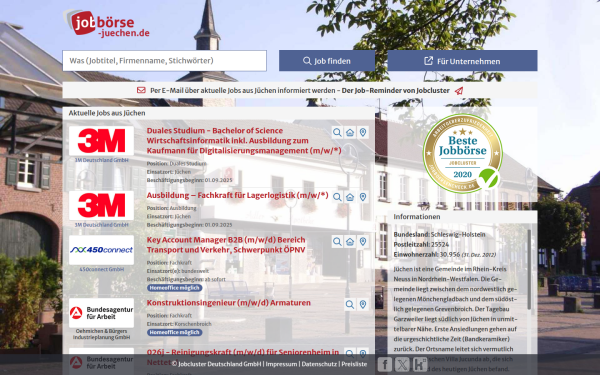600x375 pixels.
Task: Click the 'Aktuelle Jobs aus Jüchen' heading
Action: click(107, 113)
